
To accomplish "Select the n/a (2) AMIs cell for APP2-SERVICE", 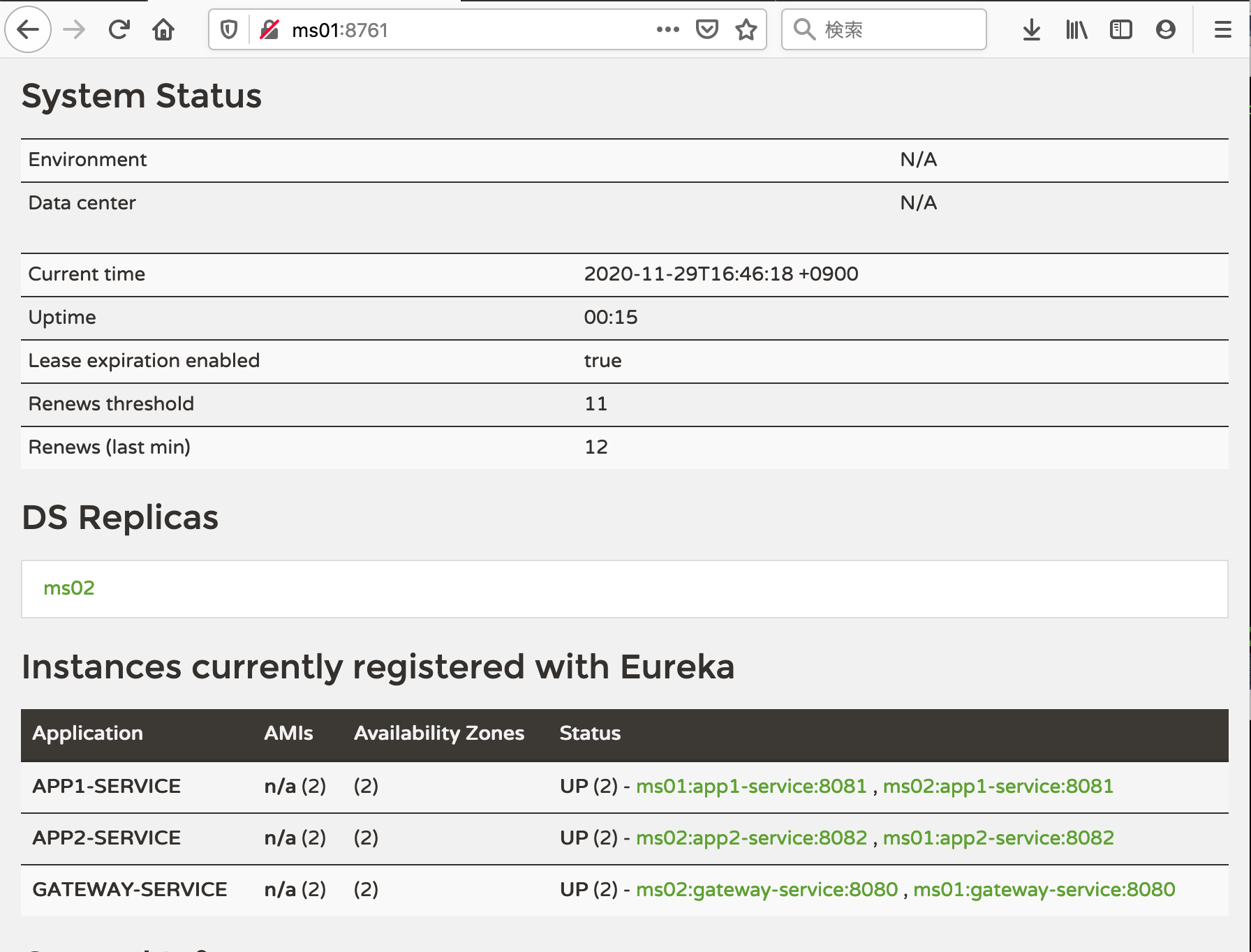I will 295,838.
